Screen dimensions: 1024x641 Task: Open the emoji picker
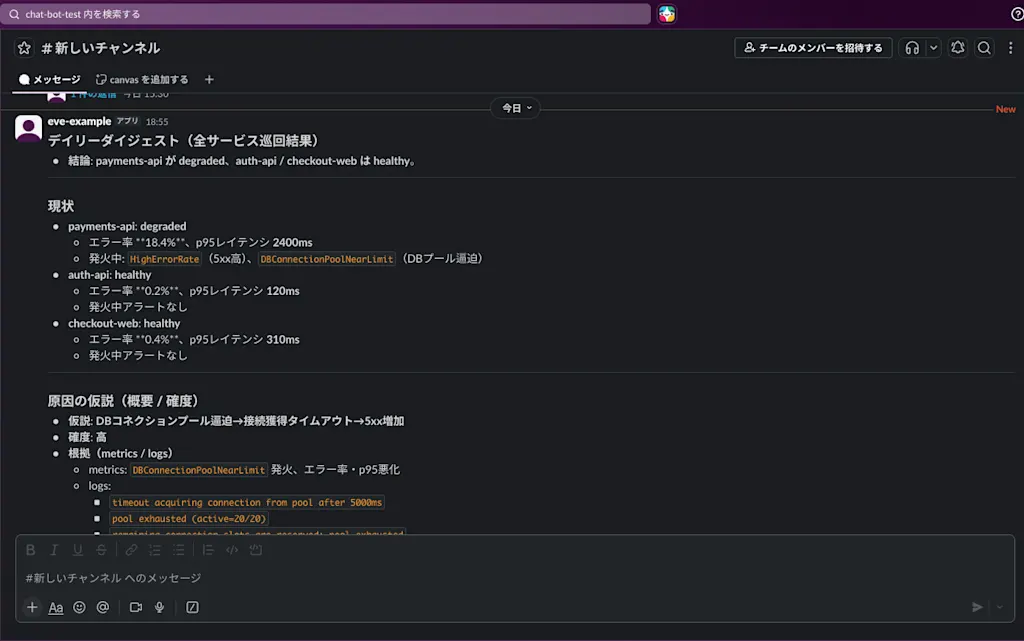(x=79, y=607)
